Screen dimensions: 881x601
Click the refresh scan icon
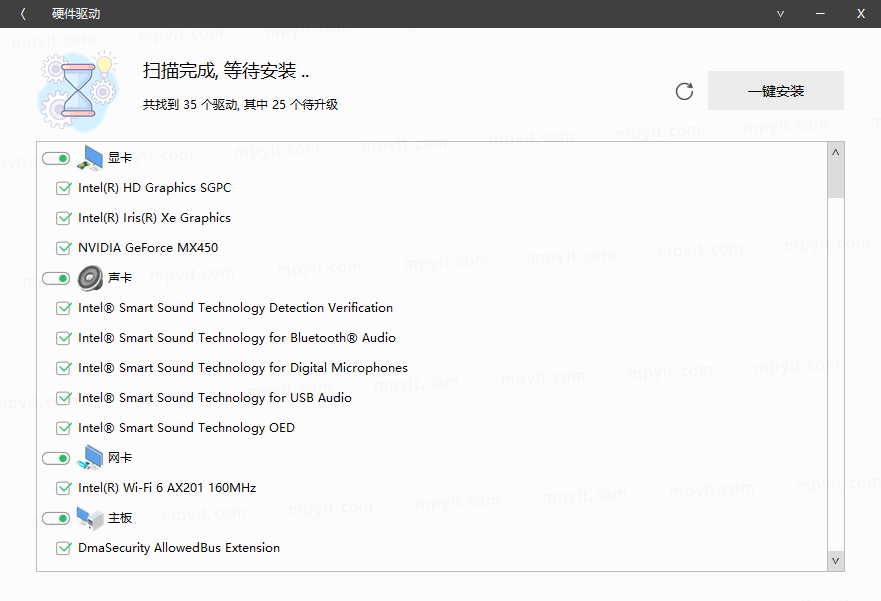684,91
